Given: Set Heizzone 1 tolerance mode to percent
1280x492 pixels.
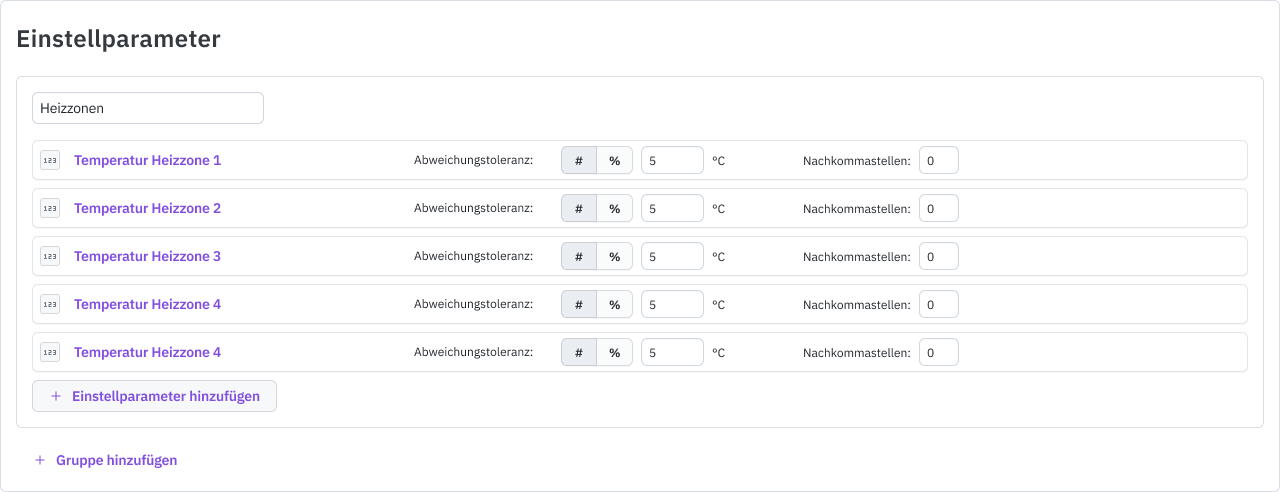Looking at the screenshot, I should pyautogui.click(x=615, y=160).
